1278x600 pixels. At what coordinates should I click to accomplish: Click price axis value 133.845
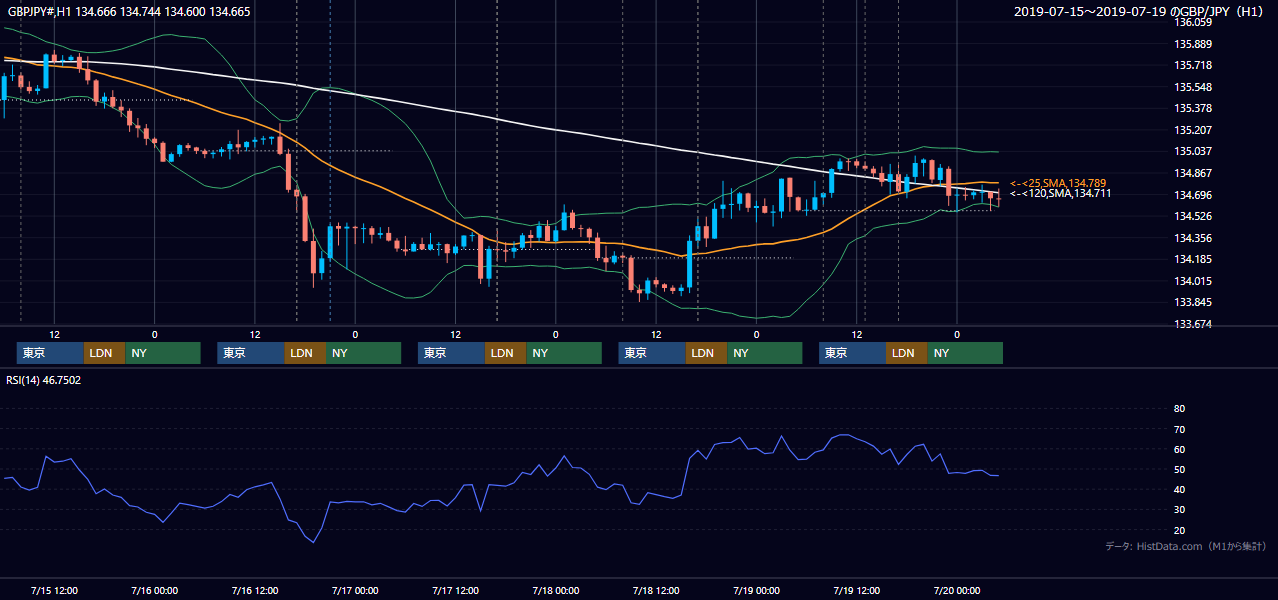(x=1193, y=302)
